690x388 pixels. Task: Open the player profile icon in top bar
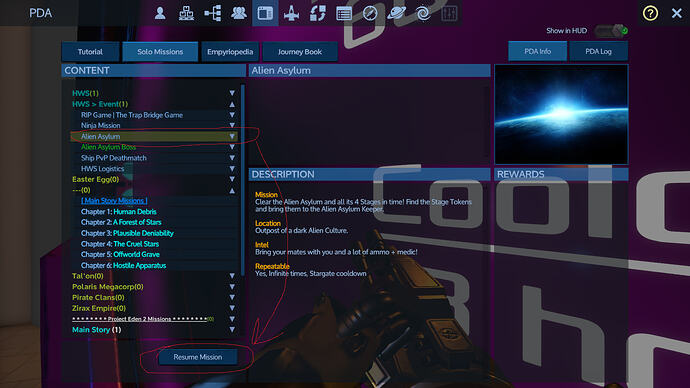[160, 13]
